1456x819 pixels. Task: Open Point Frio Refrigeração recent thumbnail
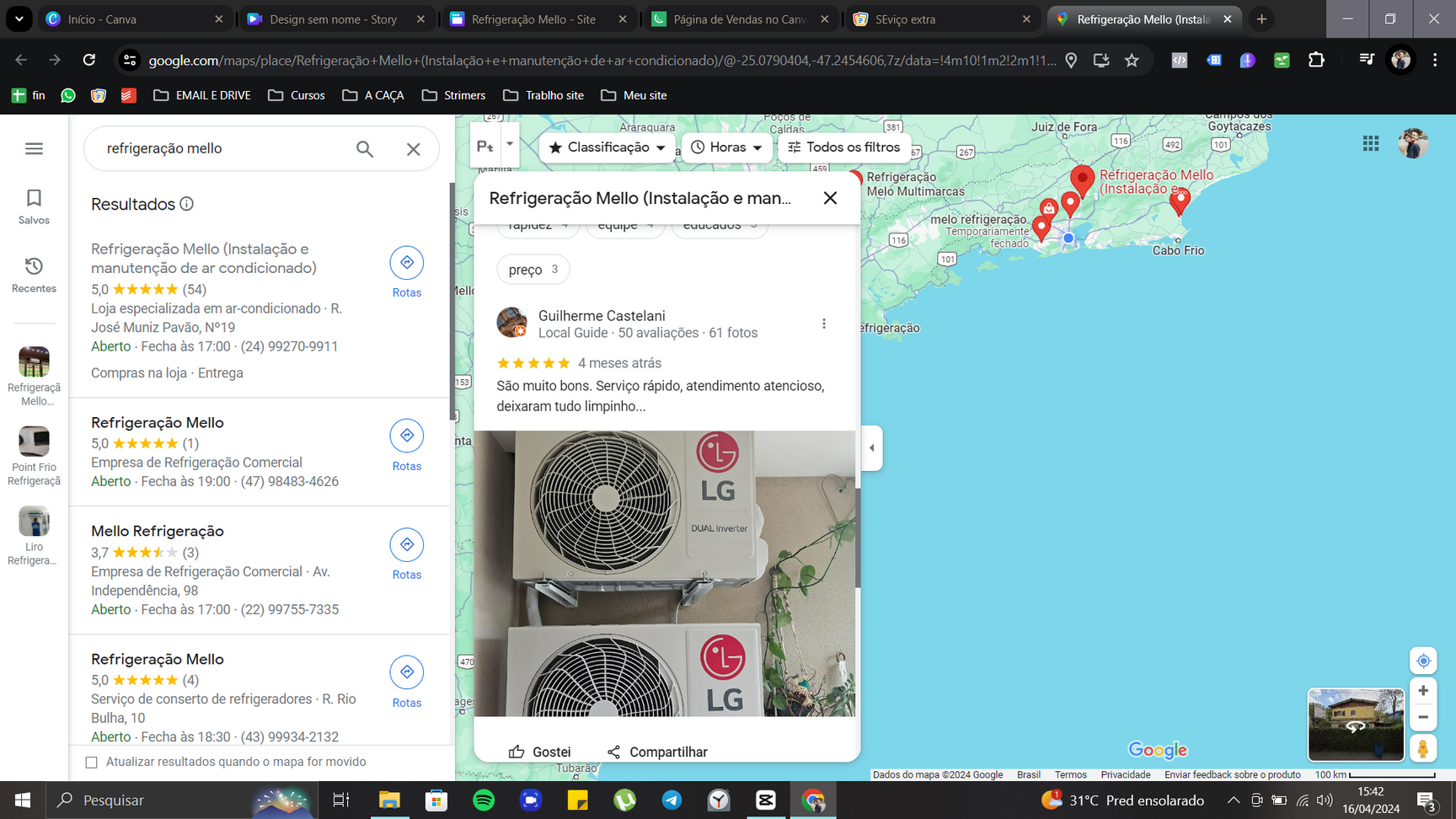(x=34, y=456)
